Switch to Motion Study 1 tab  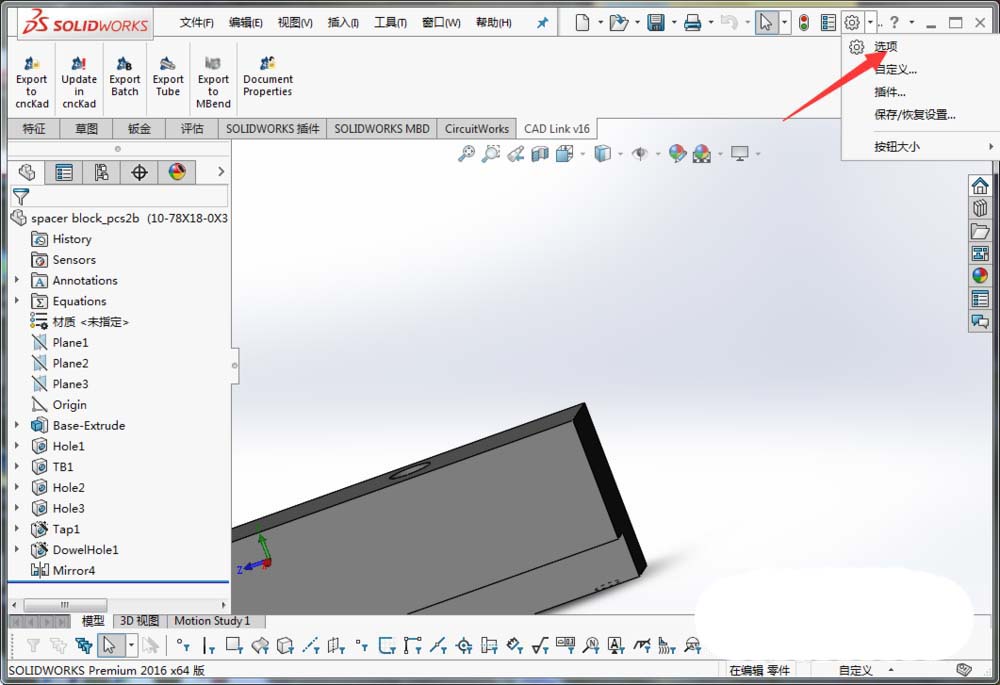tap(212, 621)
